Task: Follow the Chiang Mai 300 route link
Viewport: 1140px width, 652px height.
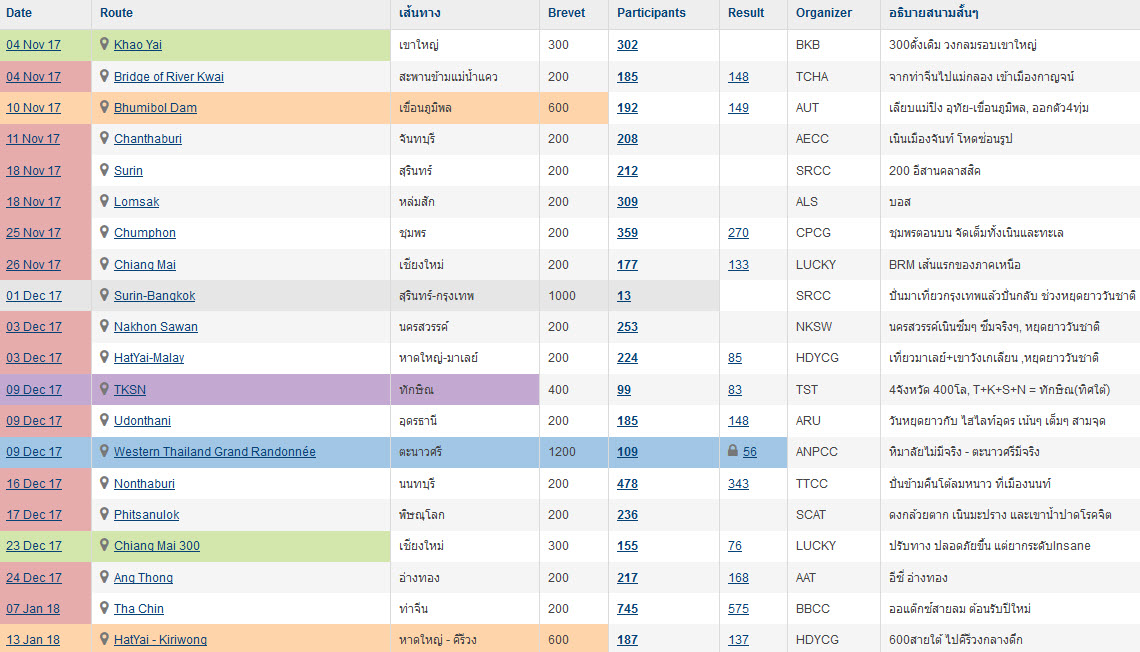Action: (x=156, y=545)
